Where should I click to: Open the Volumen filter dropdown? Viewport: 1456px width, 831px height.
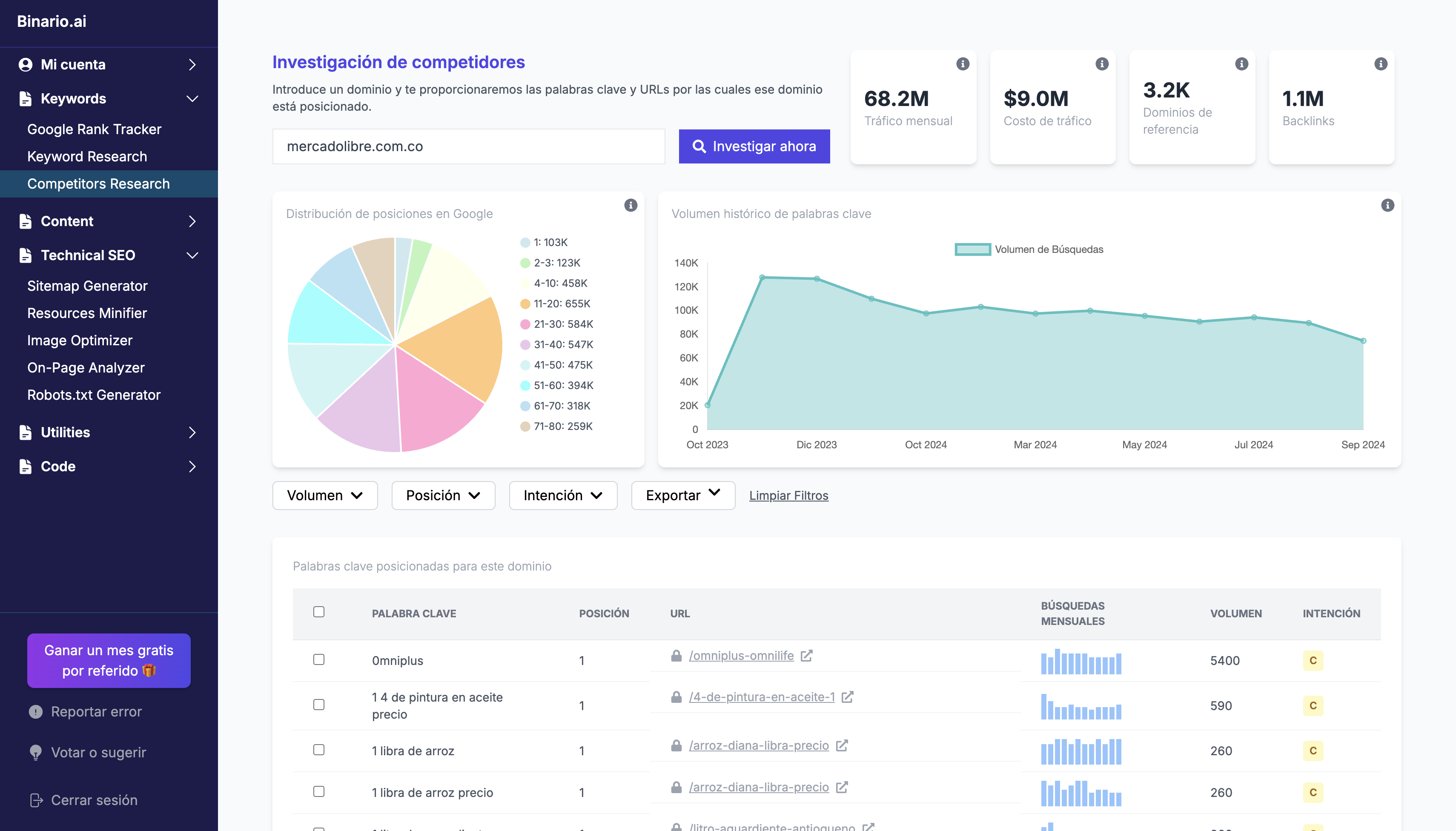325,496
